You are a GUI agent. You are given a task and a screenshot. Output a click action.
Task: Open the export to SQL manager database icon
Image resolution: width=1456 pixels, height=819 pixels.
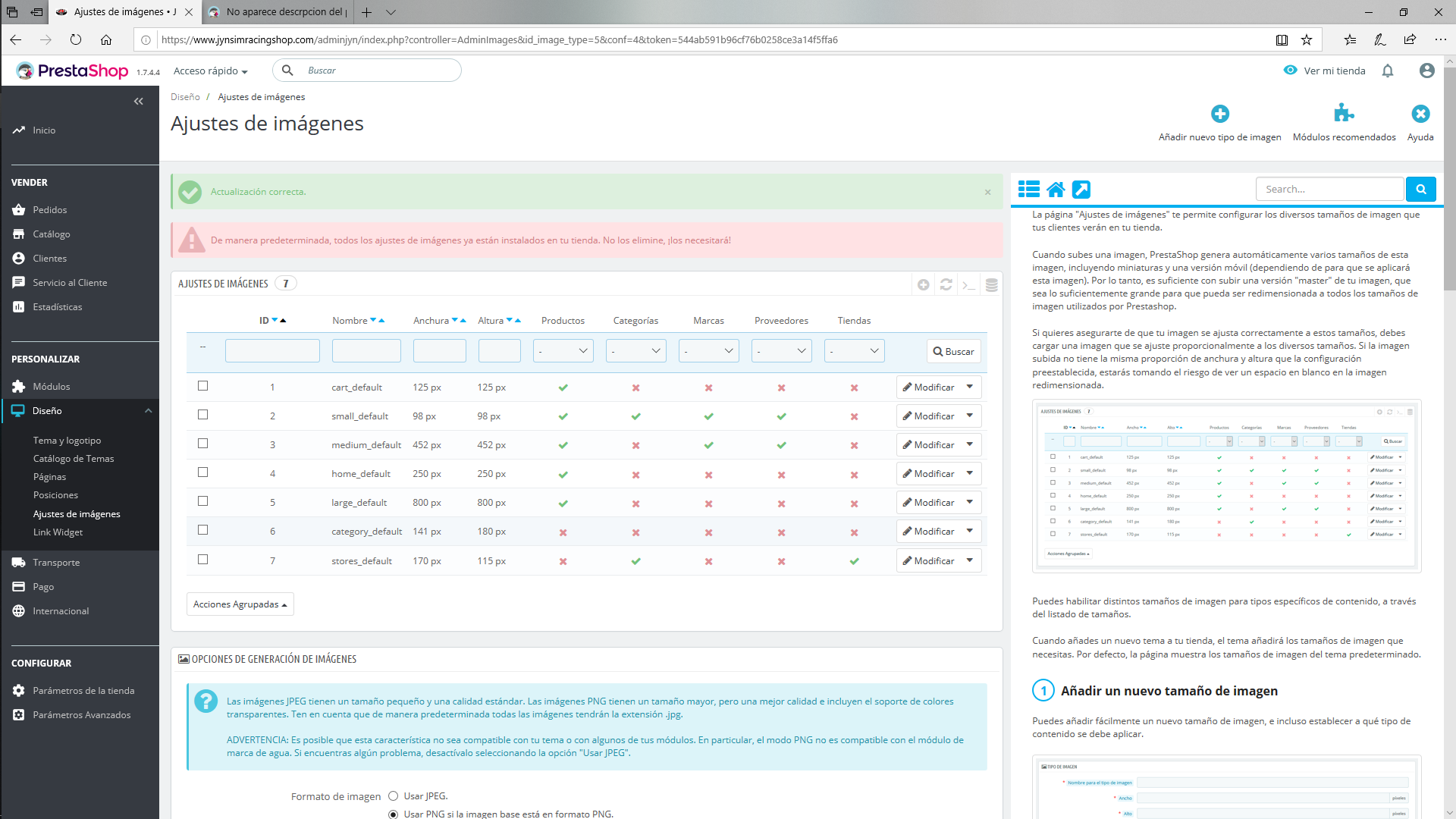coord(991,284)
